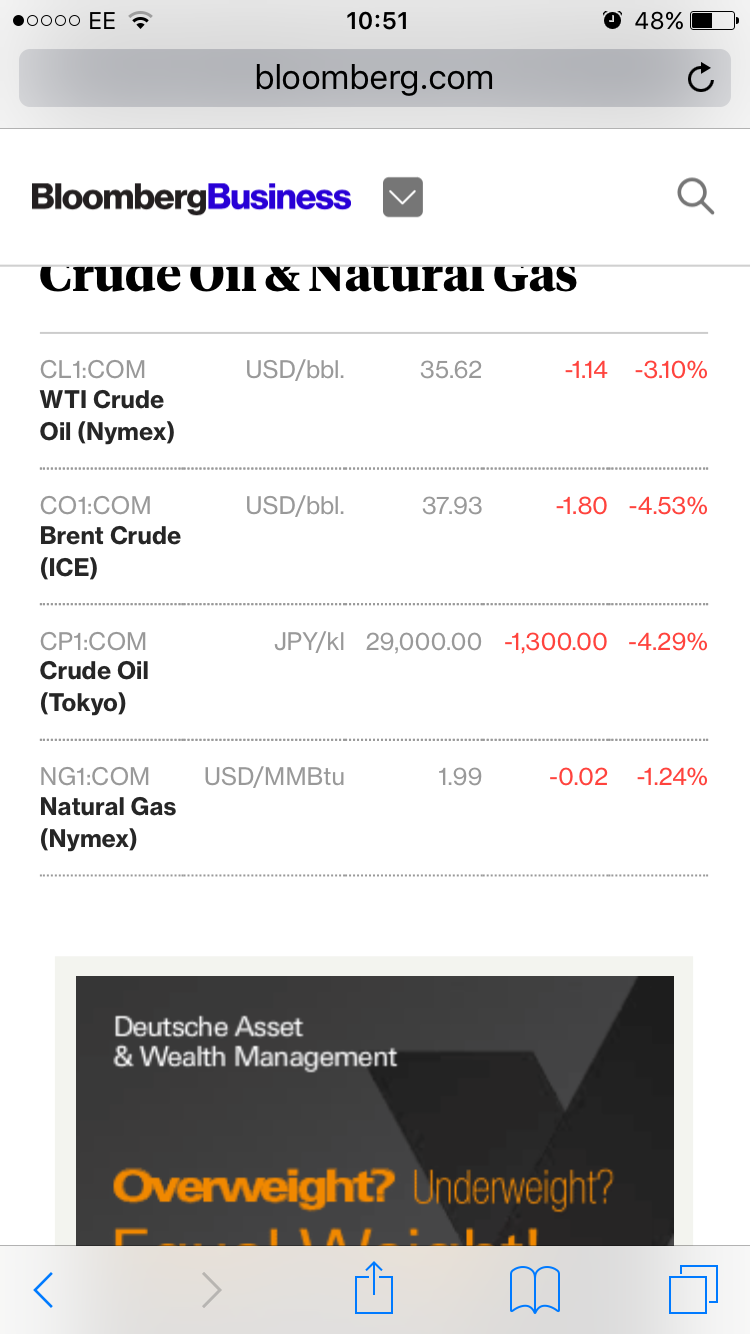Open the Crude Oil (Tokyo) quote
The height and width of the screenshot is (1334, 750).
click(94, 687)
